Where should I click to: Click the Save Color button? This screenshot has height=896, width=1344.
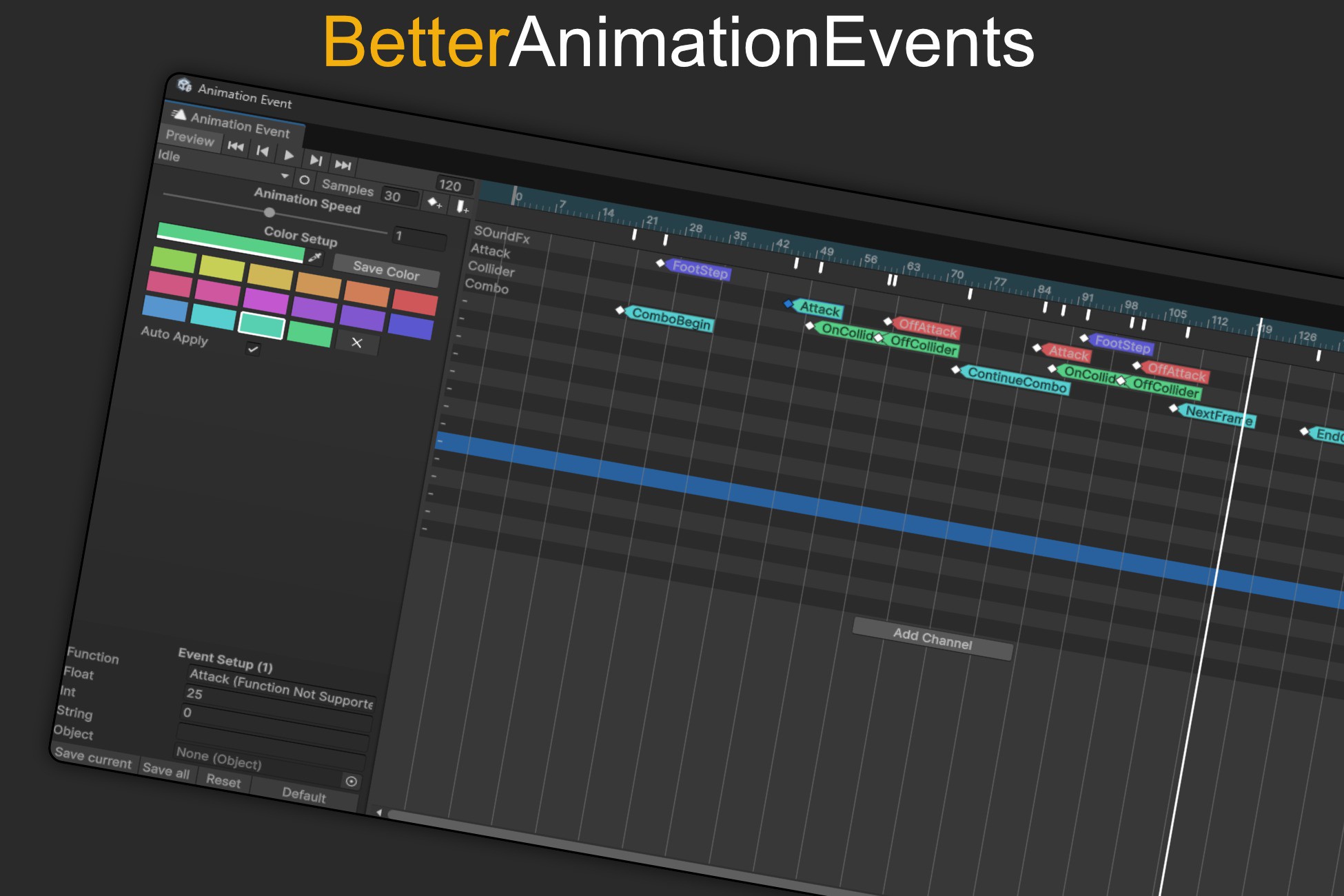pyautogui.click(x=386, y=271)
